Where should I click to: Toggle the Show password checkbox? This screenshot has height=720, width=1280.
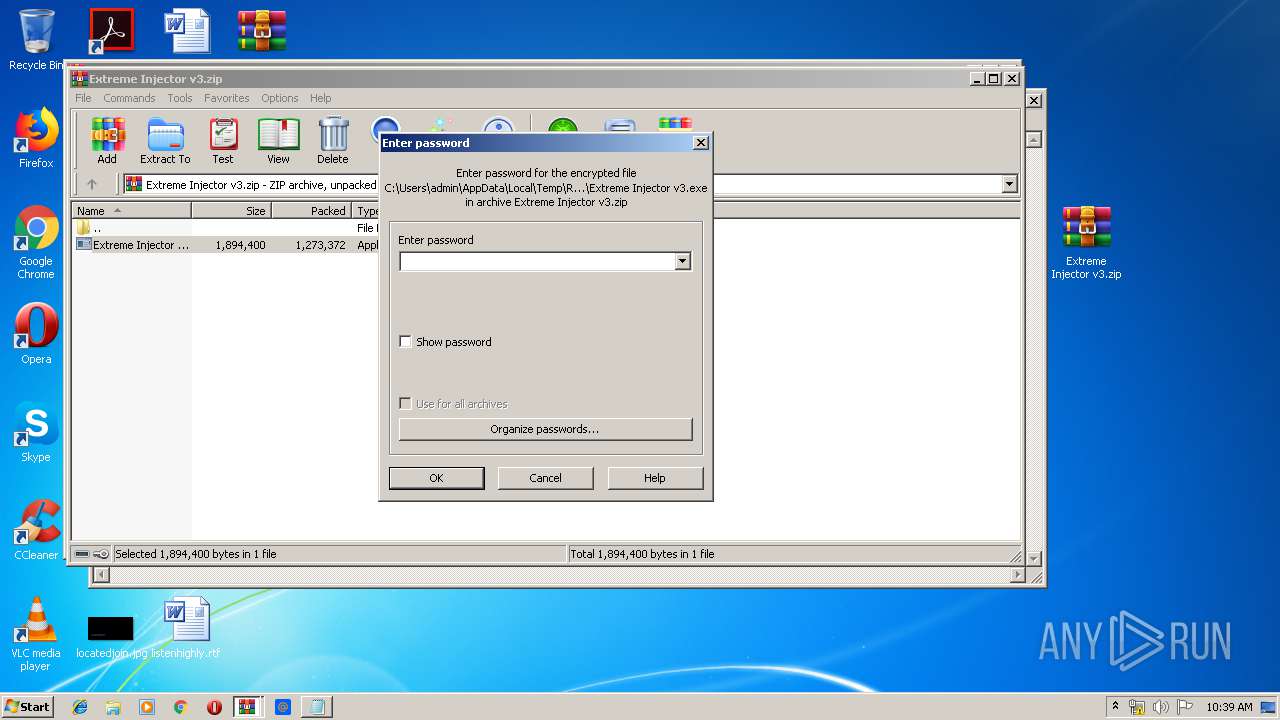405,342
